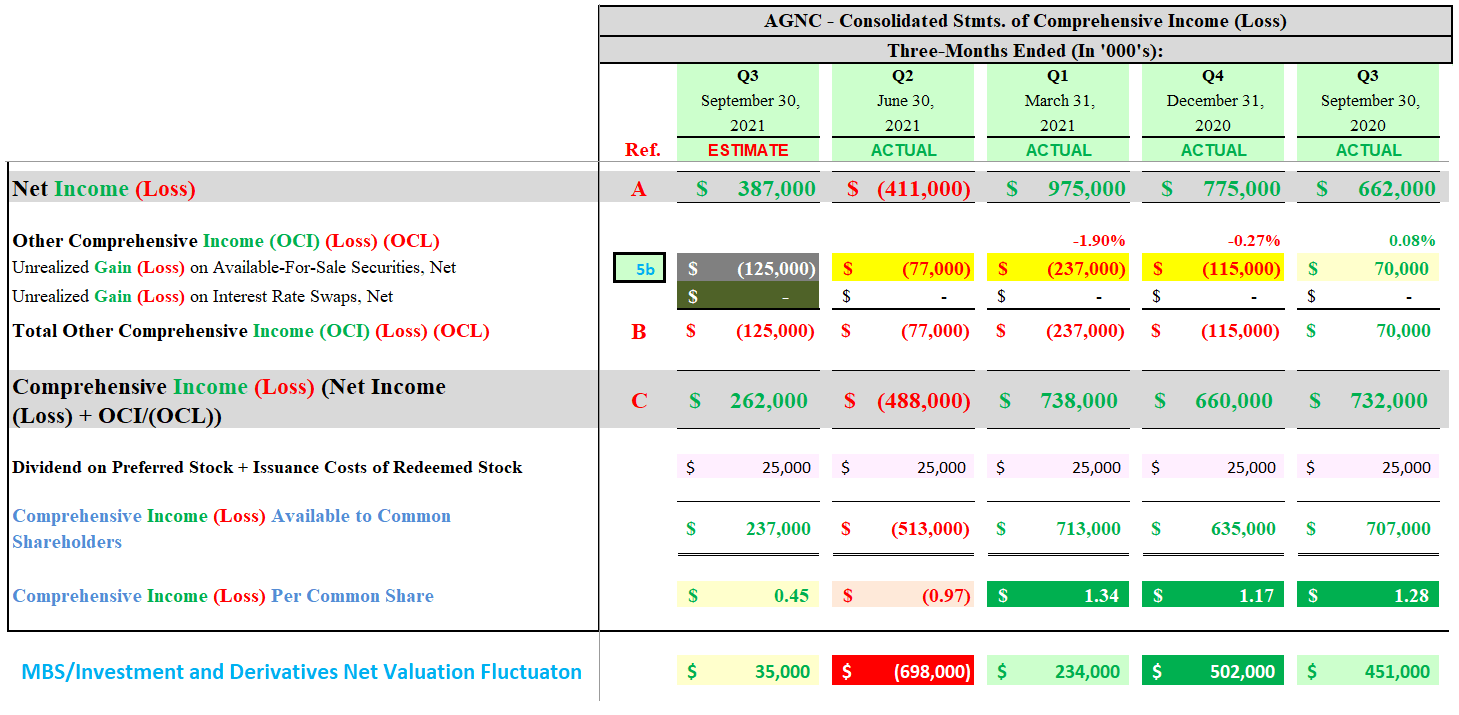This screenshot has height=715, width=1459.
Task: Select the outlined 5b reference cell
Action: click(639, 268)
